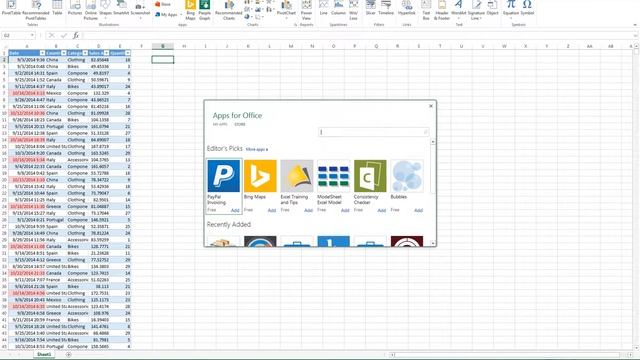This screenshot has height=360, width=640.
Task: Insert a Timeline filter
Action: pyautogui.click(x=386, y=8)
